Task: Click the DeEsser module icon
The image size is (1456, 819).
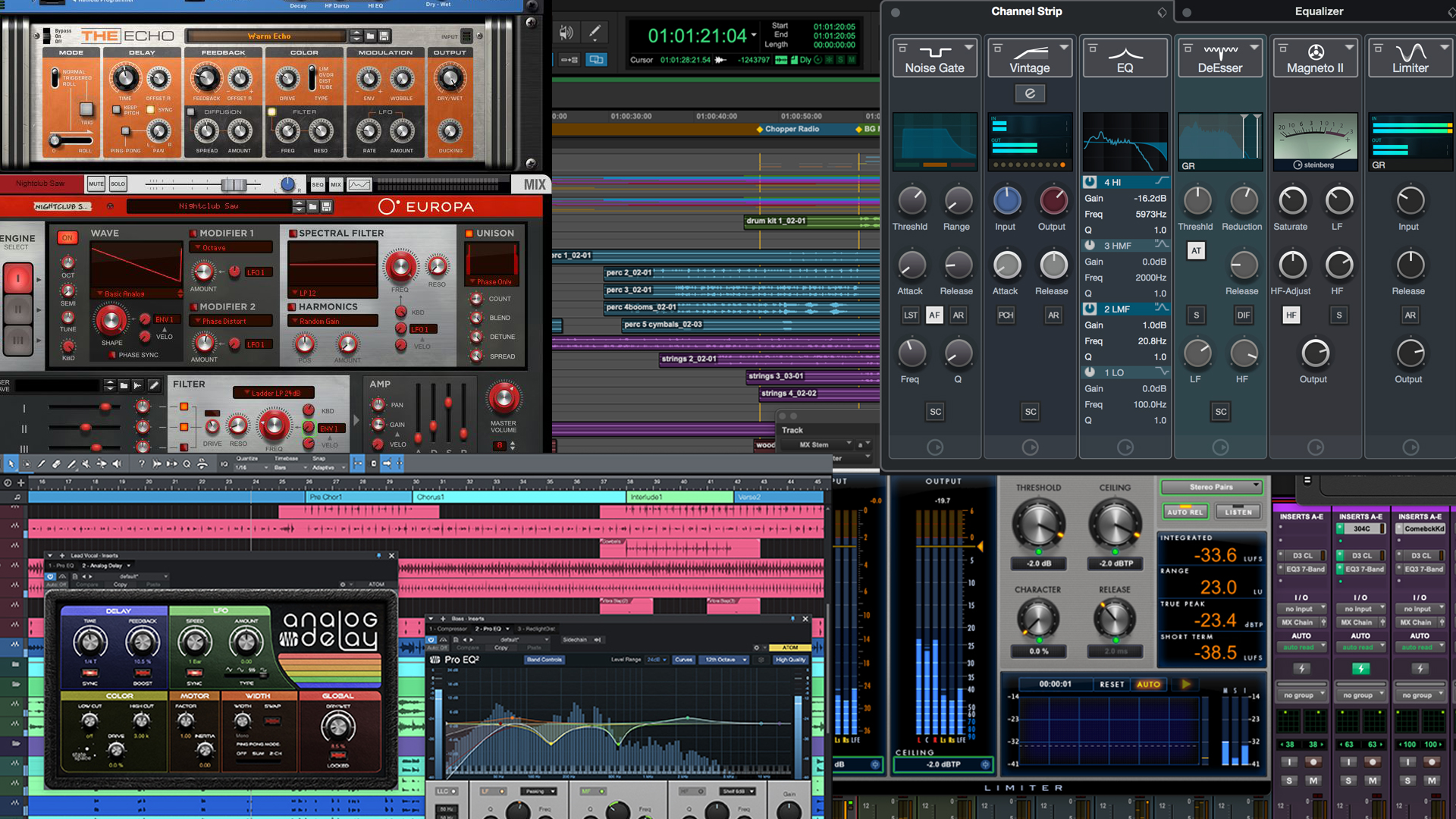Action: point(1220,58)
